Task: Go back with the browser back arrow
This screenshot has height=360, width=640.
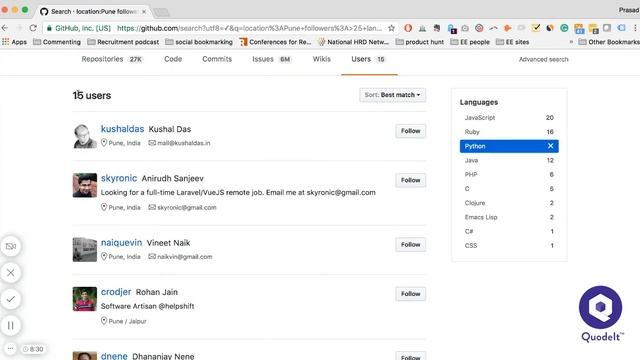Action: tap(5, 28)
